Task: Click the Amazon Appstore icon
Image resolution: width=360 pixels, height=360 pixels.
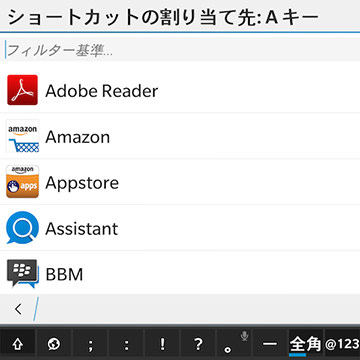Action: click(22, 182)
